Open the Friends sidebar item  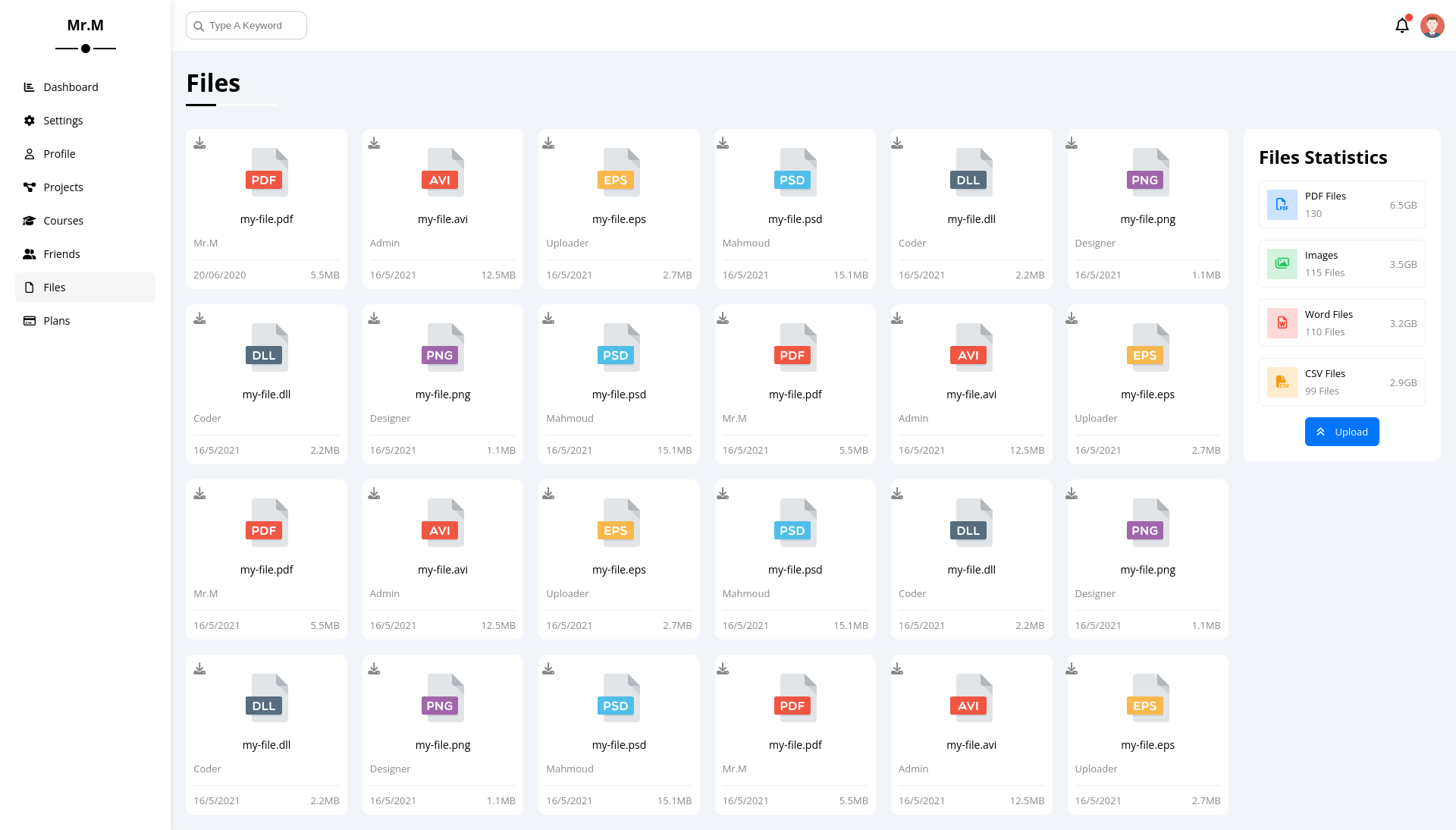[61, 254]
